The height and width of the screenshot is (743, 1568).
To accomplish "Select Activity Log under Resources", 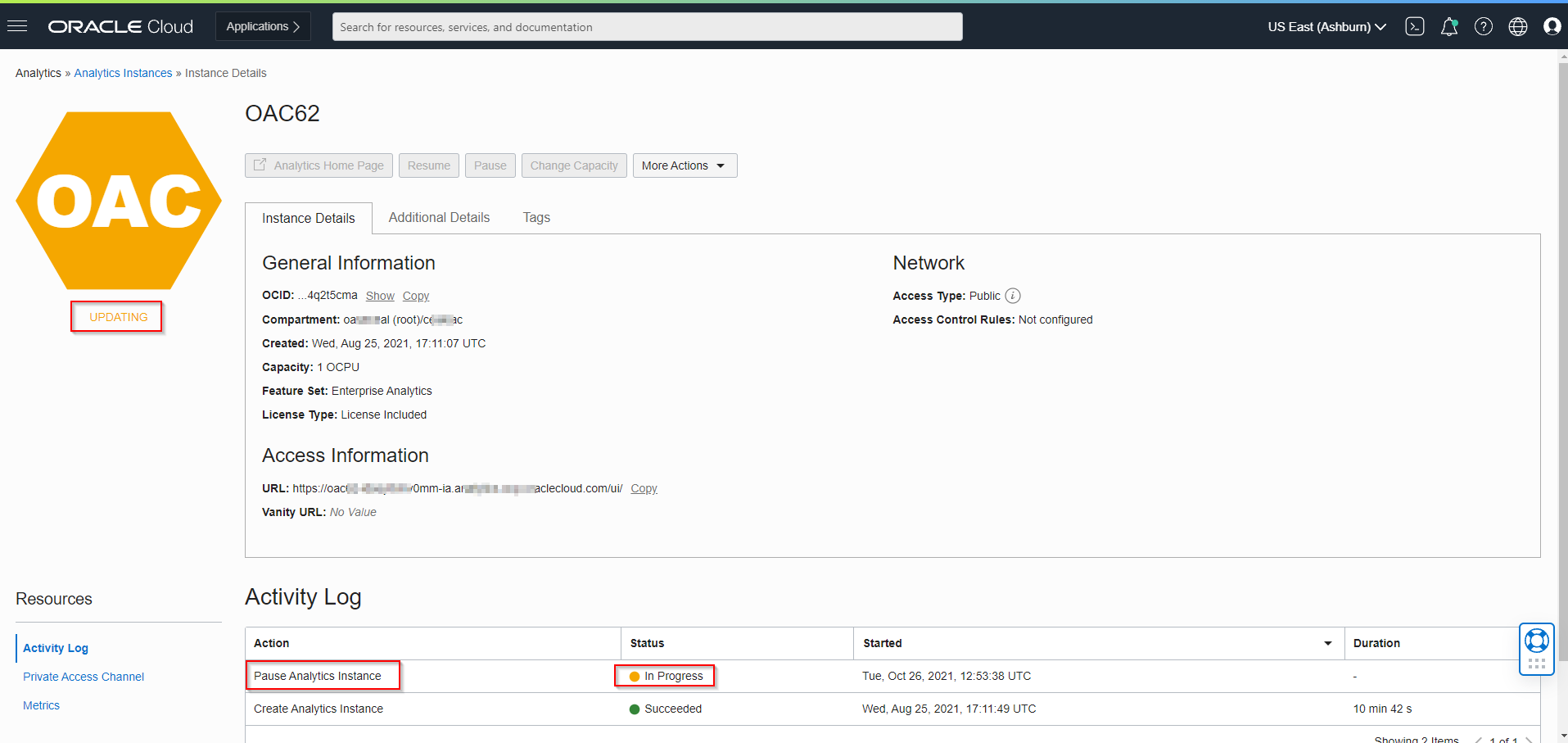I will [56, 648].
